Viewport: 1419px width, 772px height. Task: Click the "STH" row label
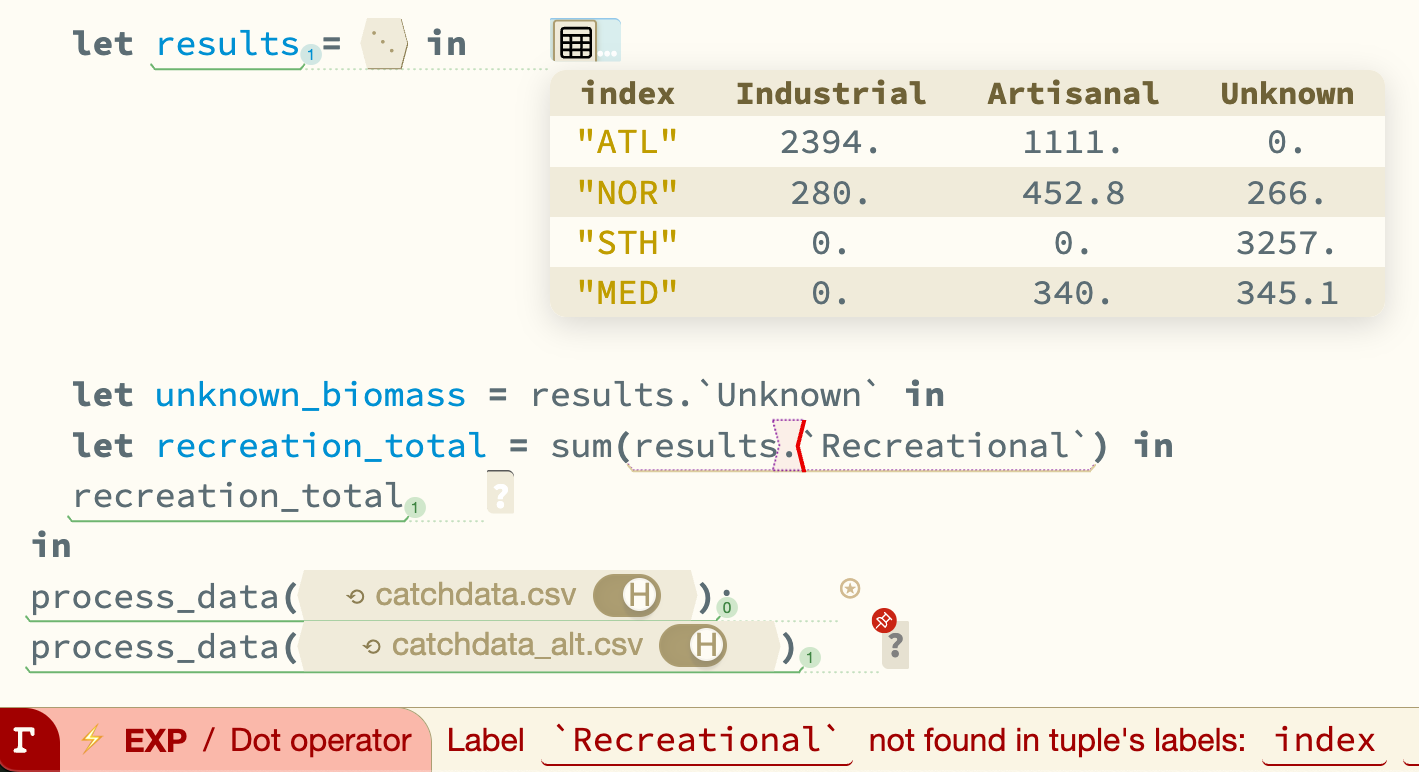(628, 242)
